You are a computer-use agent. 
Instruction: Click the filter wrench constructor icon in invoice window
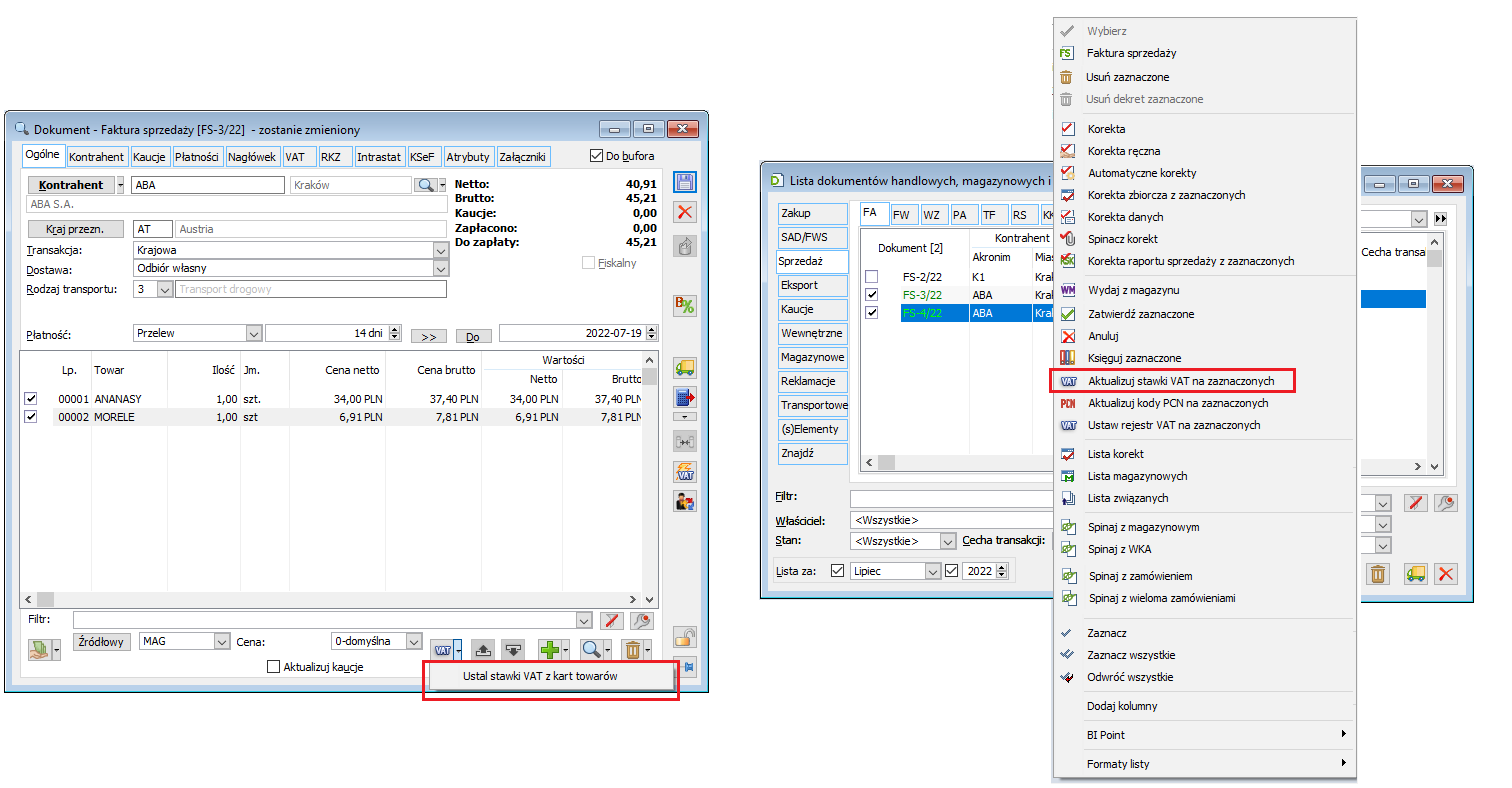coord(642,620)
